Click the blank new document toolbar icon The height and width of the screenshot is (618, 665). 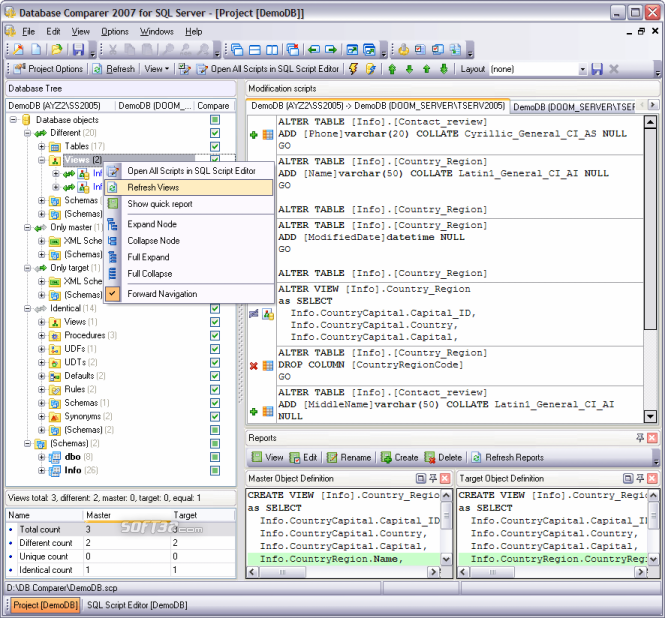pos(36,50)
